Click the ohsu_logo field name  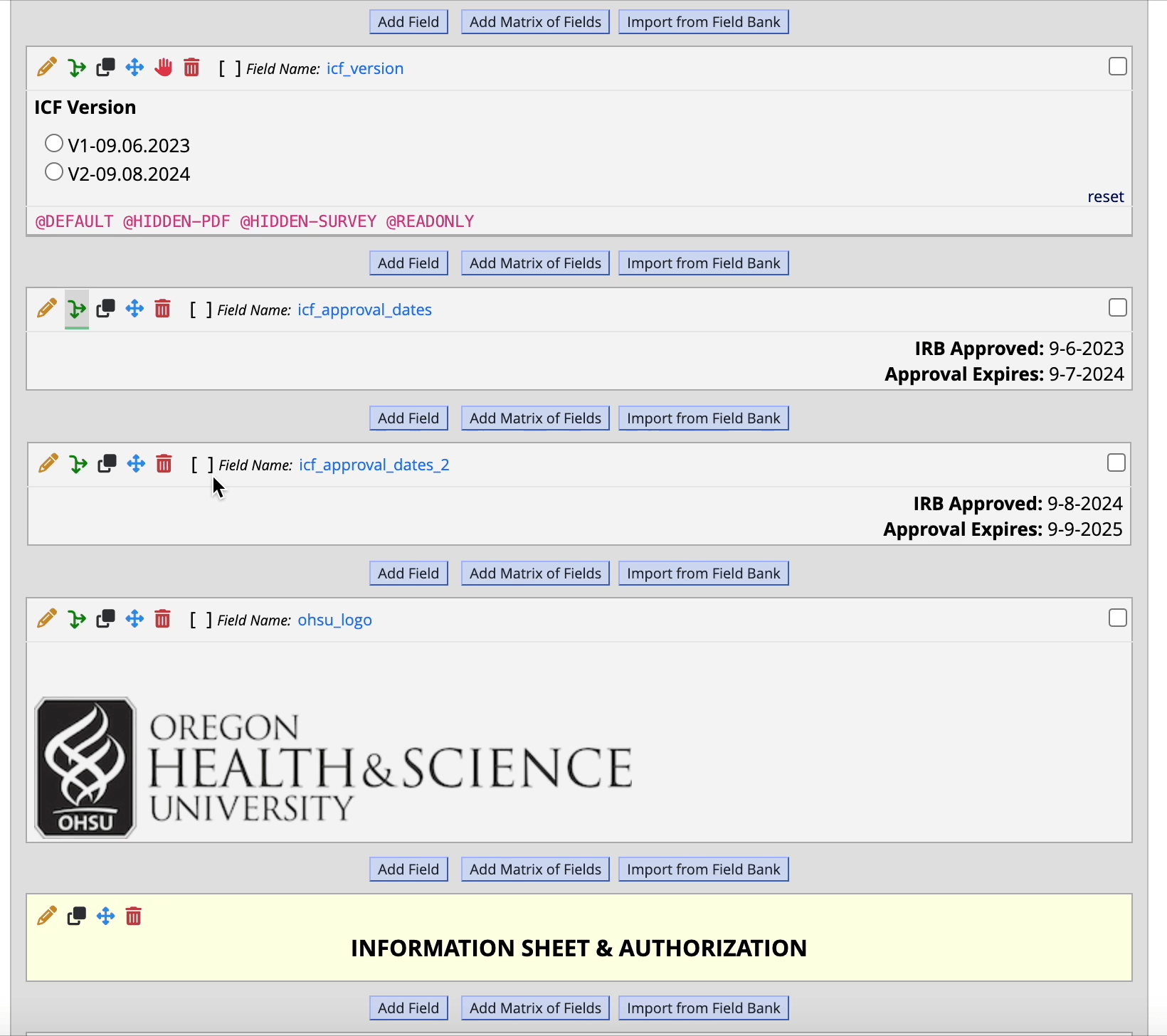(x=335, y=620)
